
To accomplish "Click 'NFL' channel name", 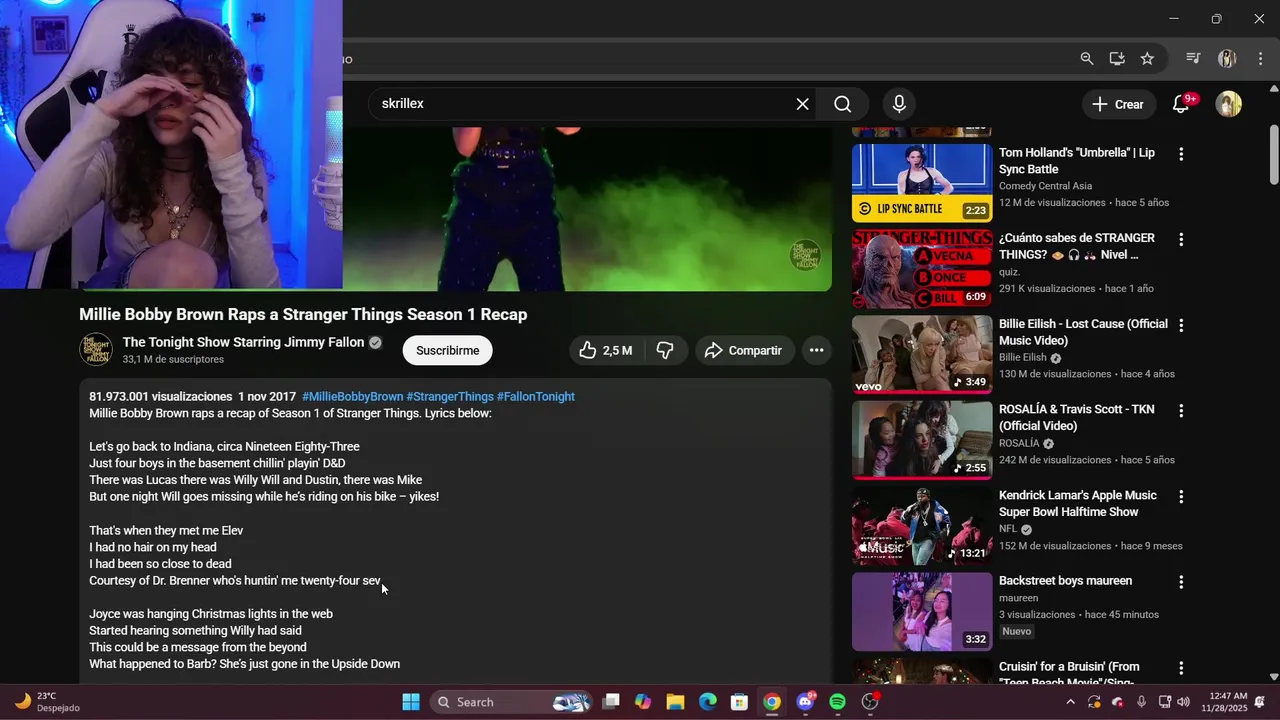I will 1008,529.
